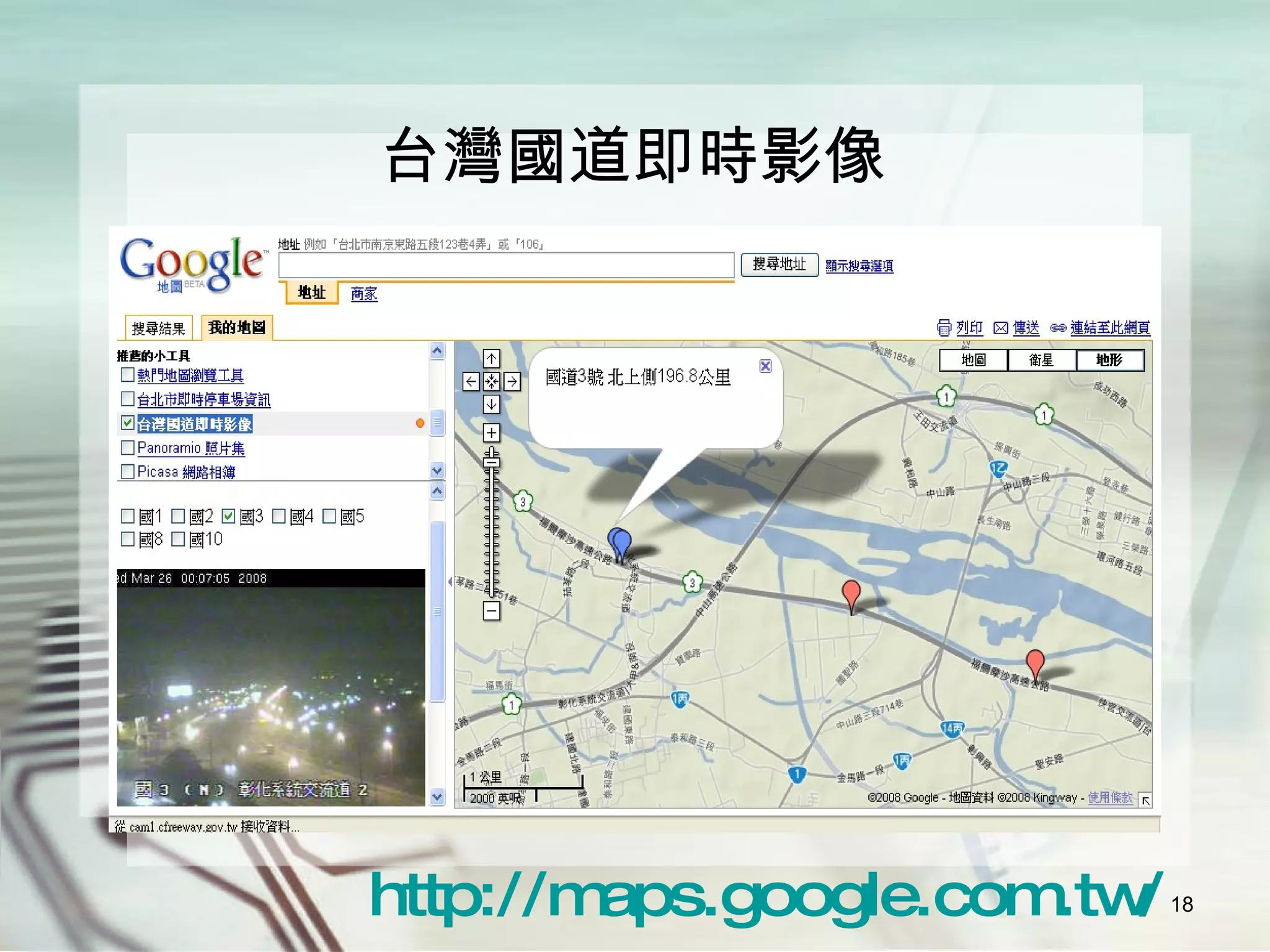1270x952 pixels.
Task: Click the 列印 link
Action: tap(970, 327)
